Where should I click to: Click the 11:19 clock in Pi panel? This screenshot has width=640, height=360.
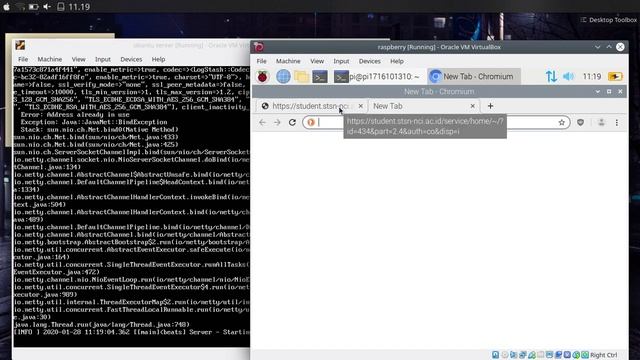[592, 76]
